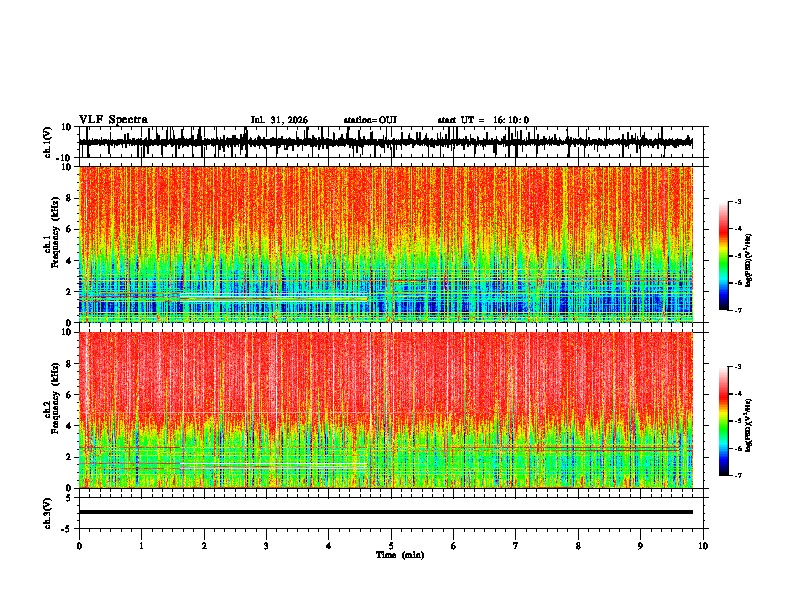Image resolution: width=792 pixels, height=612 pixels.
Task: Click the "station=OUI" header label
Action: [370, 120]
